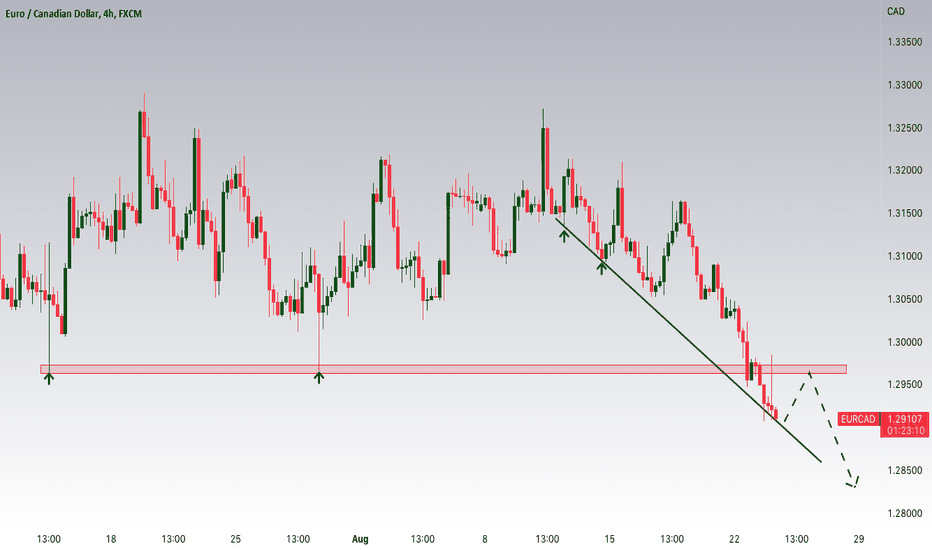
Task: Click the date label 8 on time axis
Action: click(485, 539)
